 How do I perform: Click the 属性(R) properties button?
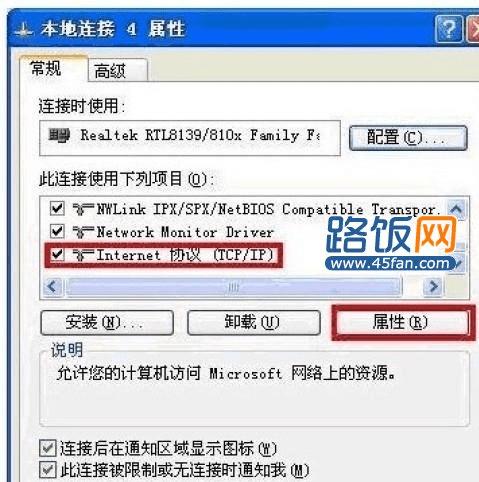pos(403,322)
